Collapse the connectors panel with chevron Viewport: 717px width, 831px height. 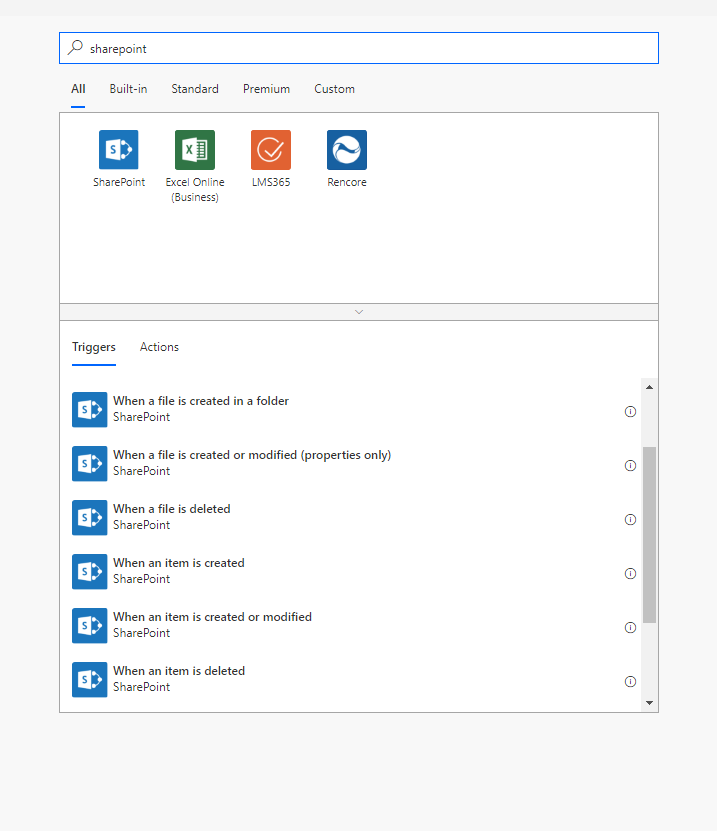(359, 312)
